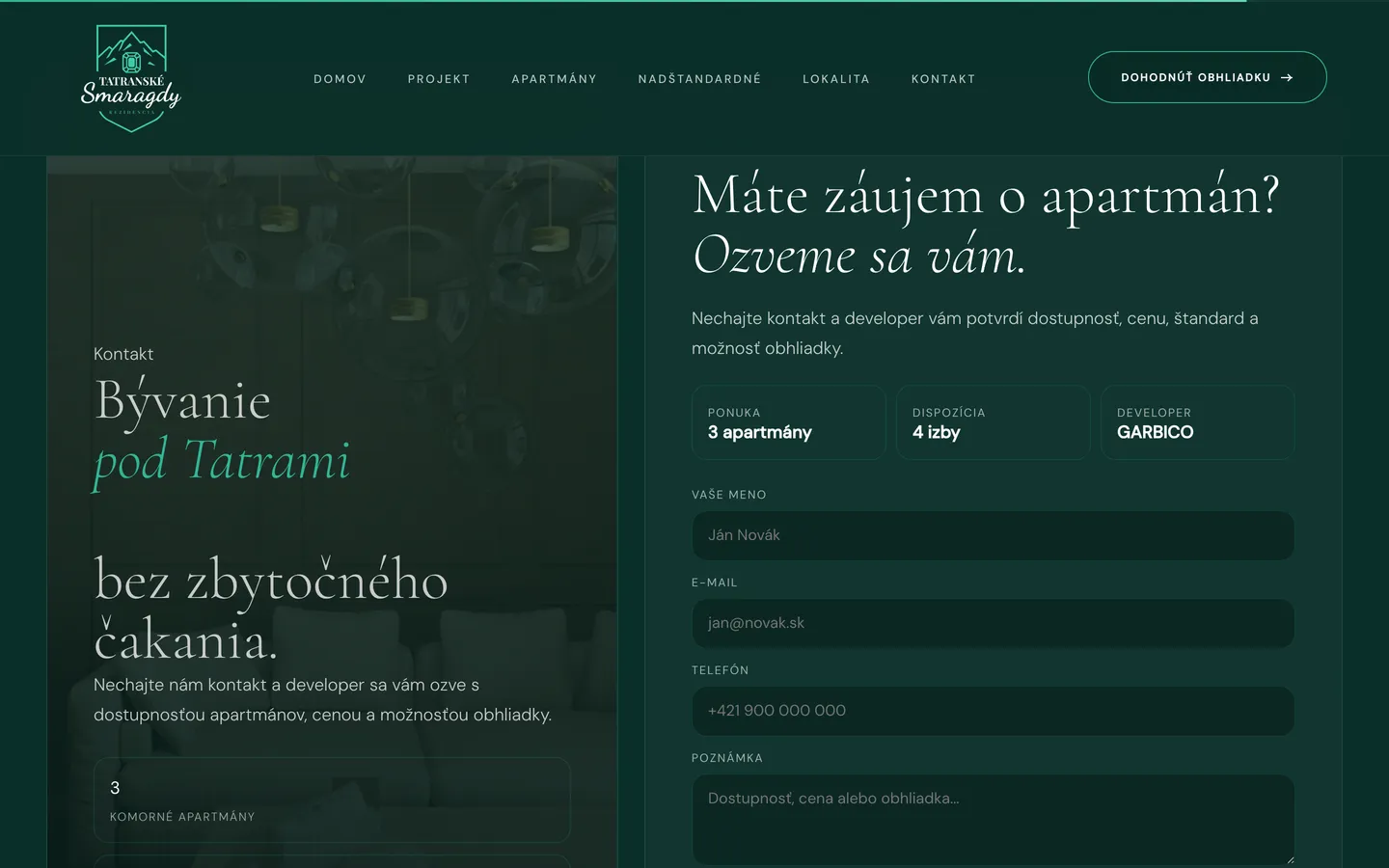The width and height of the screenshot is (1389, 868).
Task: Click the Tatranské Smaragdy logo
Action: pos(131,78)
